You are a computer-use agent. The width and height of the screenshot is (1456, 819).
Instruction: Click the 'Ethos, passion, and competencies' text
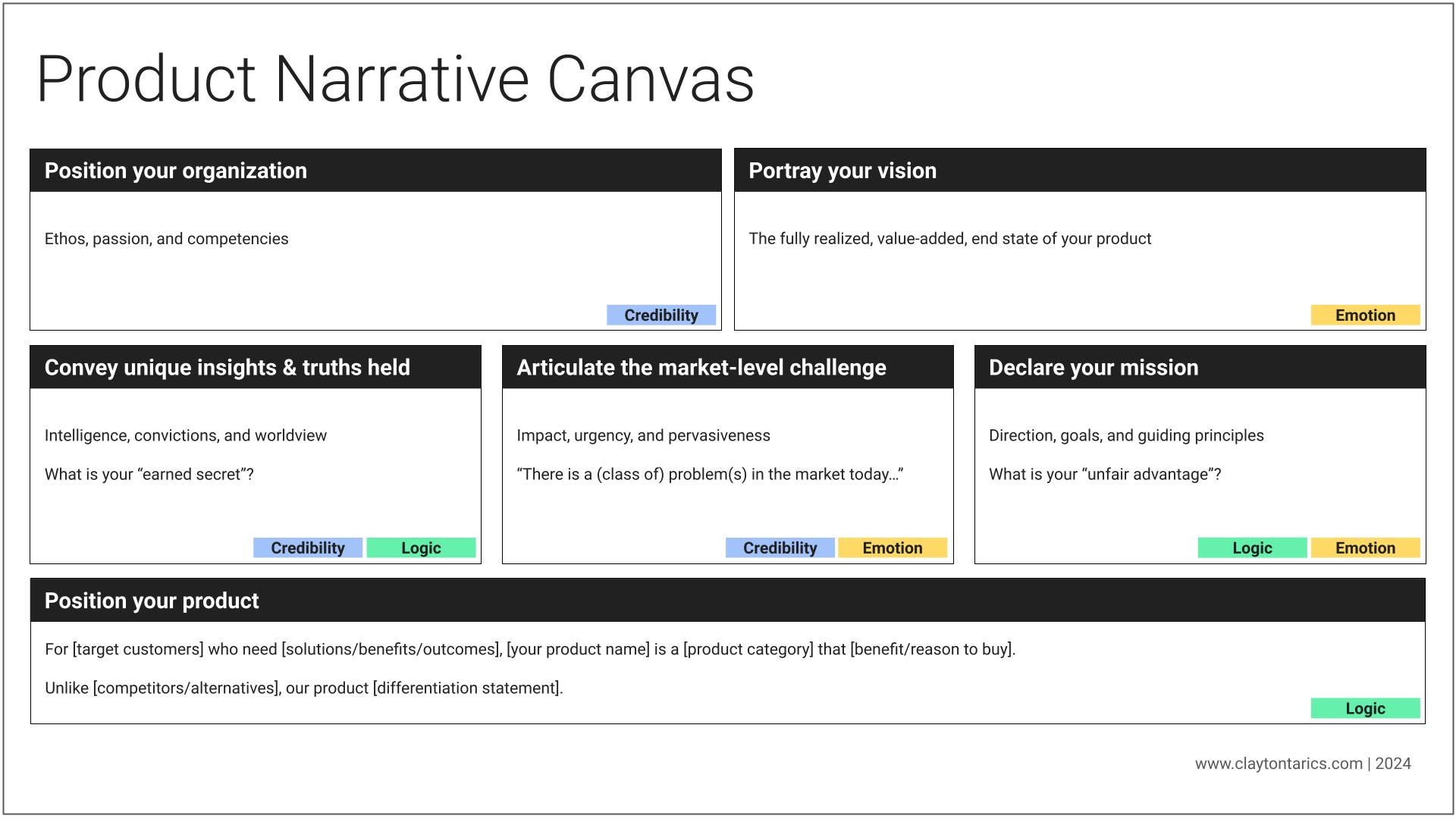167,239
